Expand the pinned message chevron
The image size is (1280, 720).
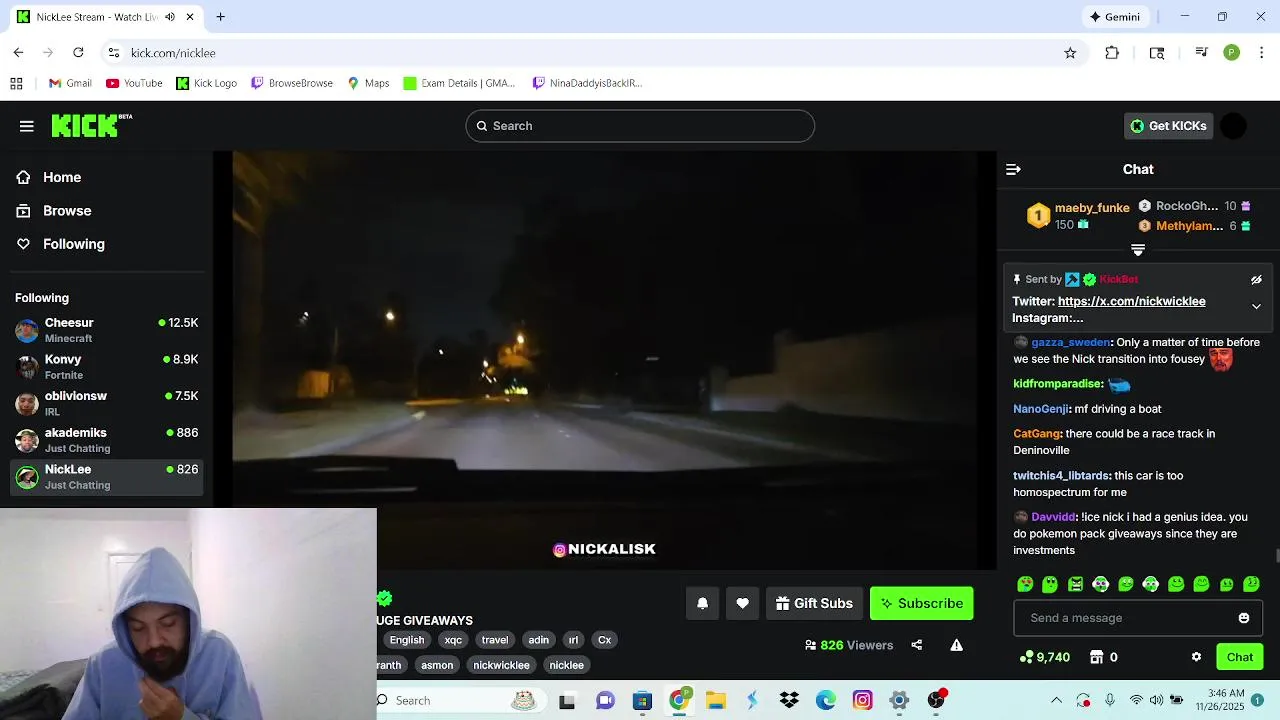click(x=1256, y=307)
